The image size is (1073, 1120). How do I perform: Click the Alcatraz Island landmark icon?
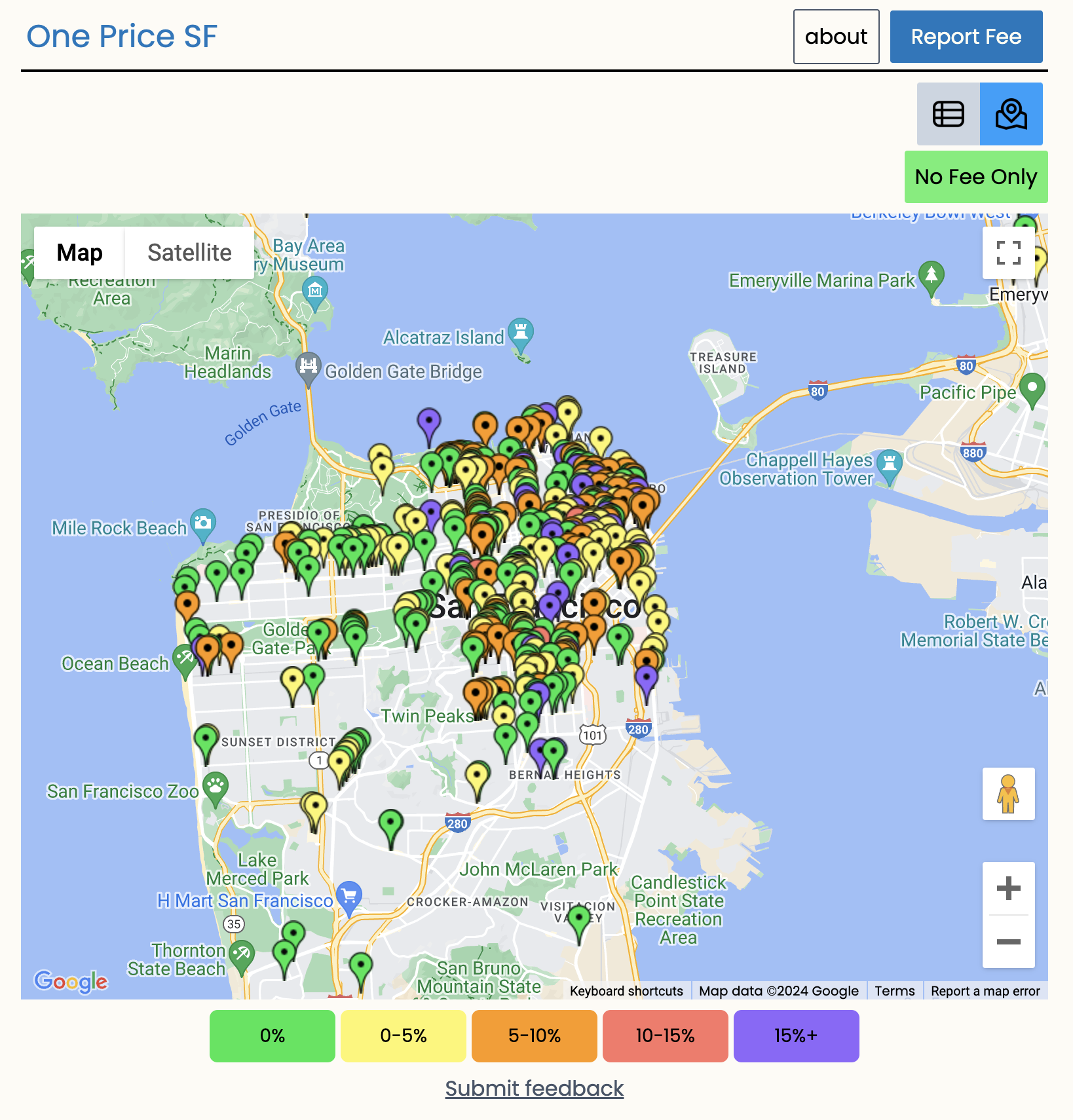(x=521, y=333)
